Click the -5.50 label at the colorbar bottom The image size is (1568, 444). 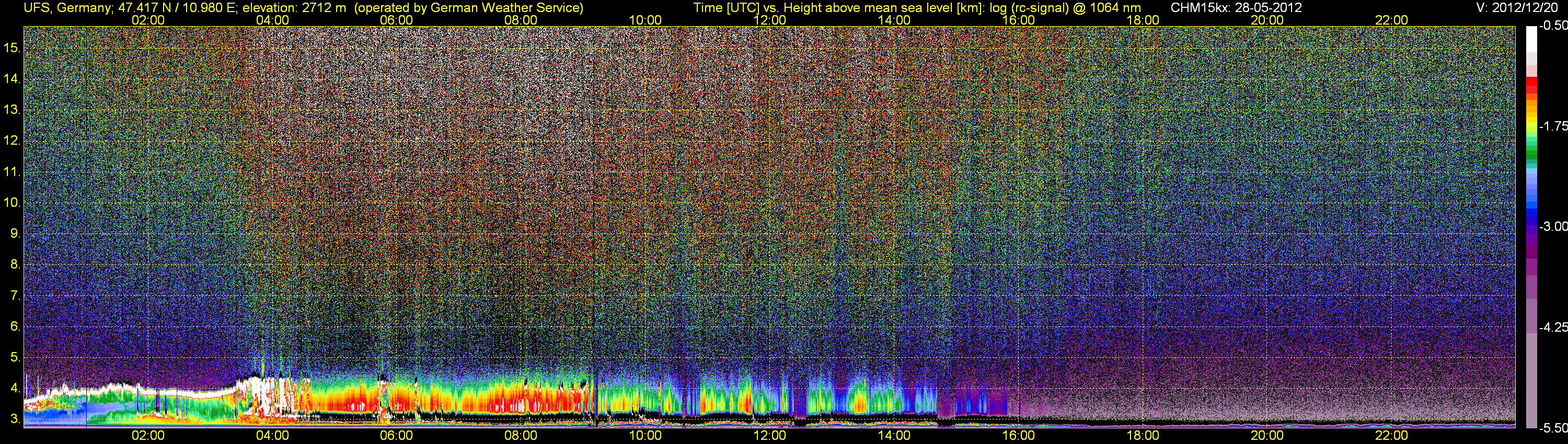tap(1553, 428)
